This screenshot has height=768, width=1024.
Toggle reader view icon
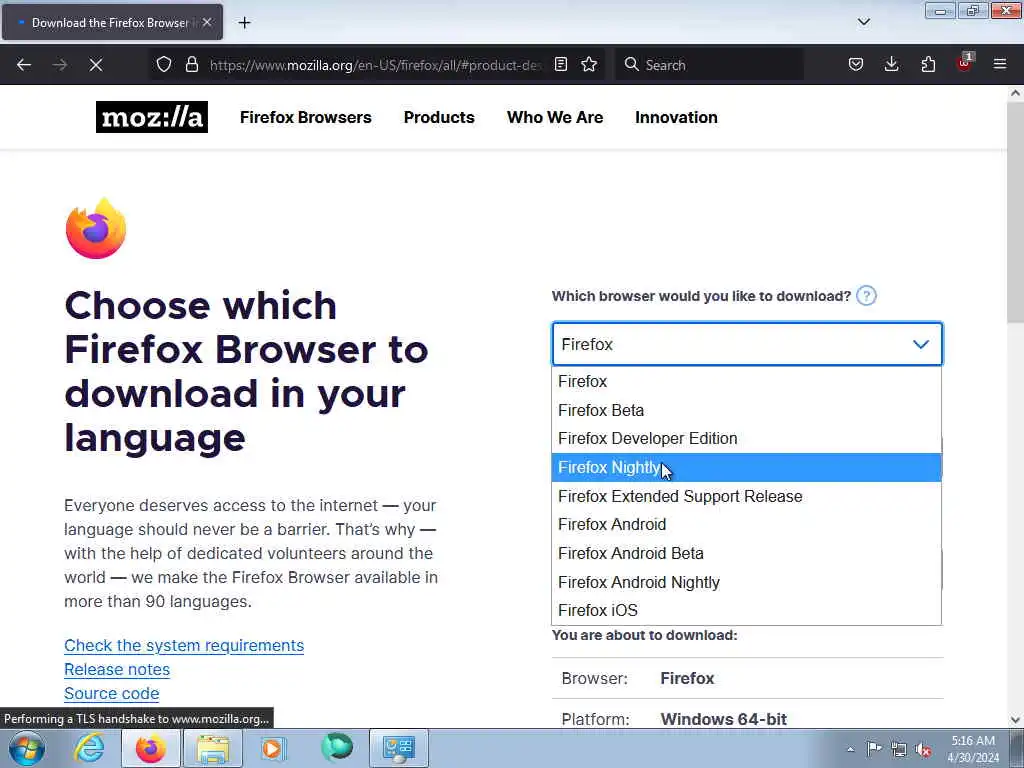(x=561, y=65)
